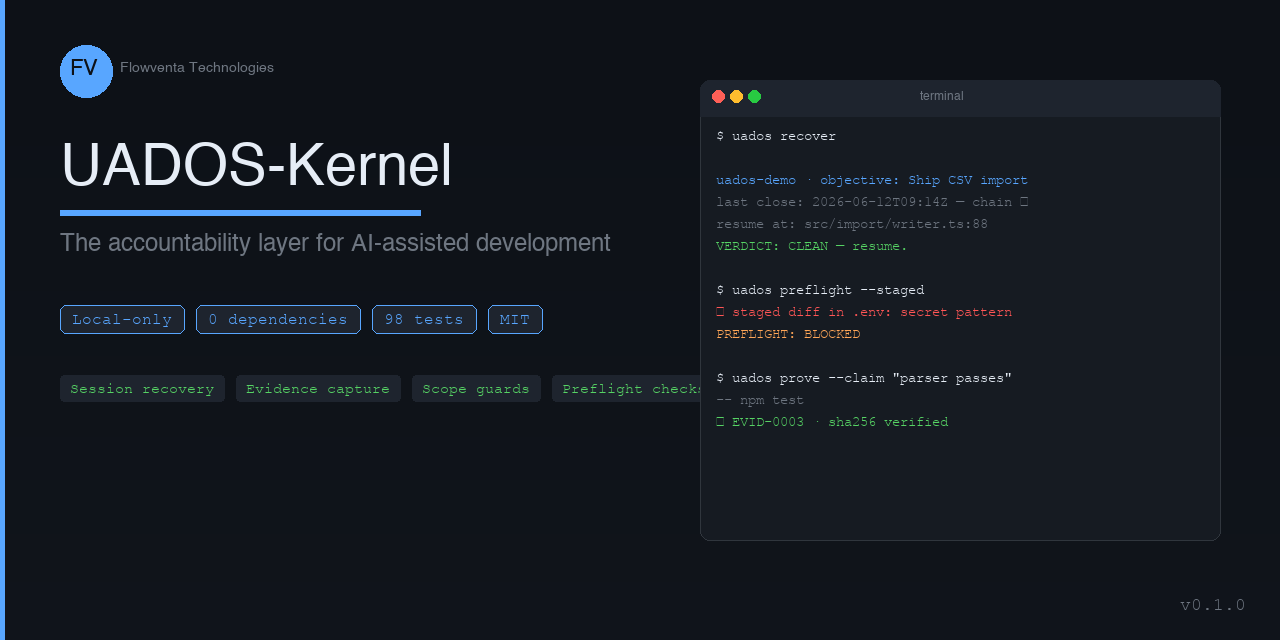
Task: Select the 98 tests badge
Action: (x=424, y=319)
